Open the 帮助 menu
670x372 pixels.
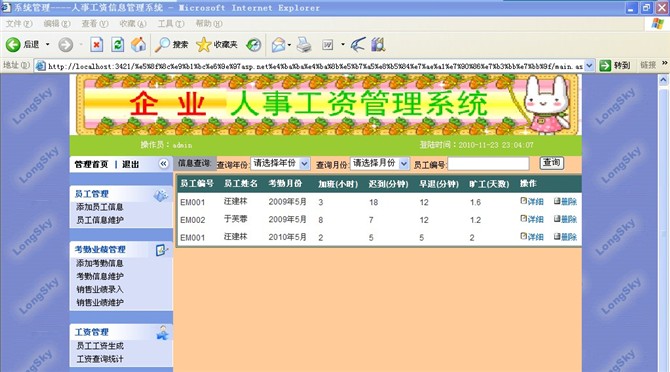[209, 24]
